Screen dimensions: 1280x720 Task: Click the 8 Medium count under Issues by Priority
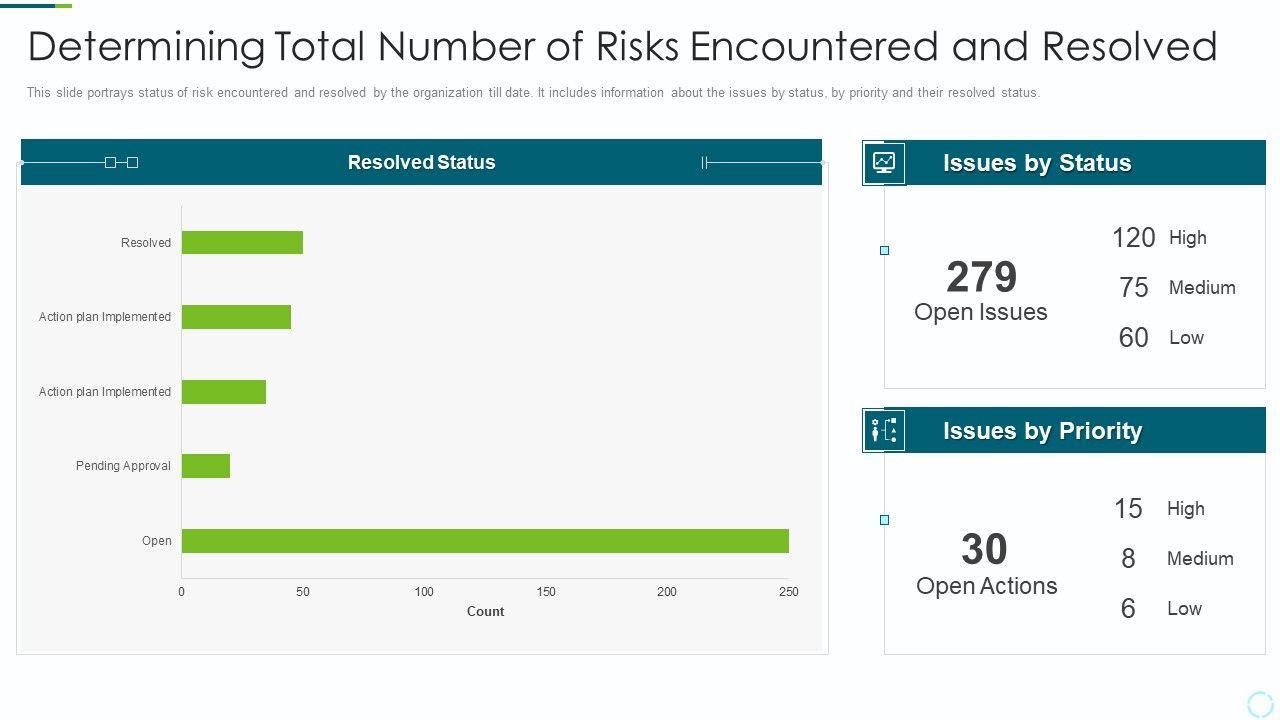(x=1128, y=559)
